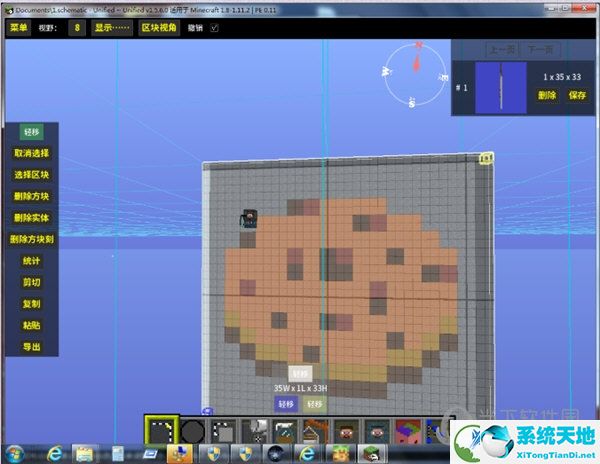Click the olive 轻移 nudge button below size label

(315, 404)
